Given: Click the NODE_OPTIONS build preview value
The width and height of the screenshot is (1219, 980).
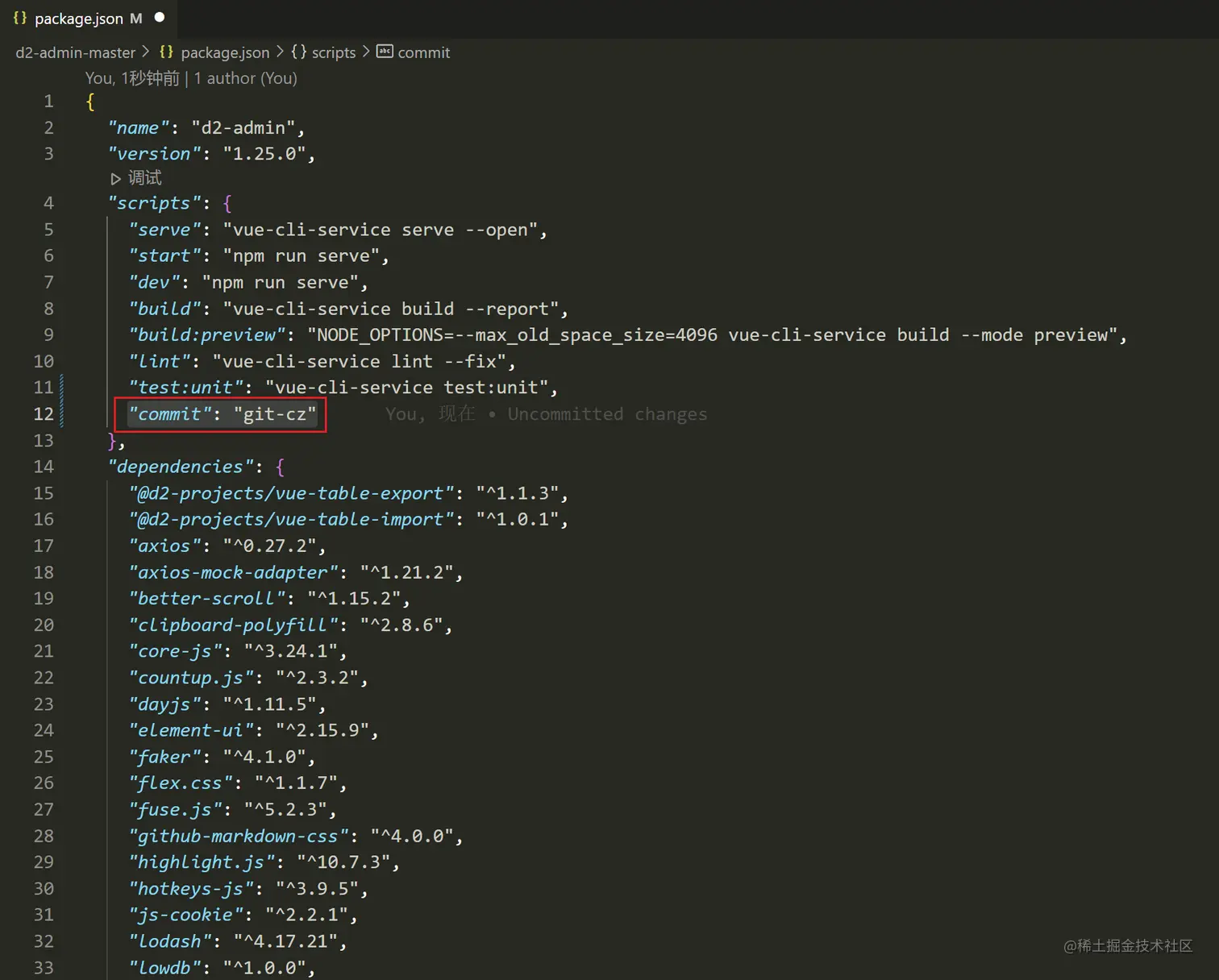Looking at the screenshot, I should (713, 335).
